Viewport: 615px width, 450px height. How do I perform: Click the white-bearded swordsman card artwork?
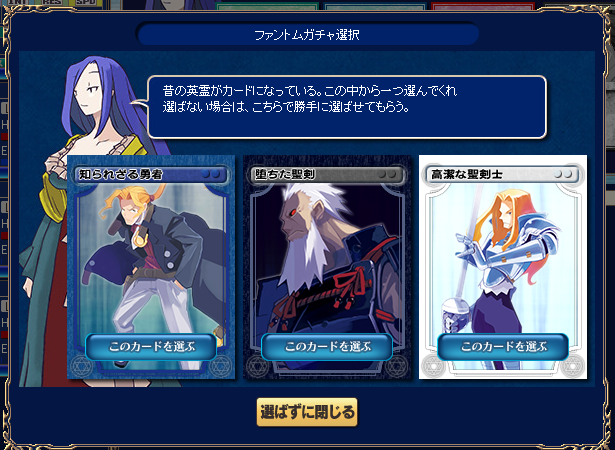pyautogui.click(x=327, y=259)
